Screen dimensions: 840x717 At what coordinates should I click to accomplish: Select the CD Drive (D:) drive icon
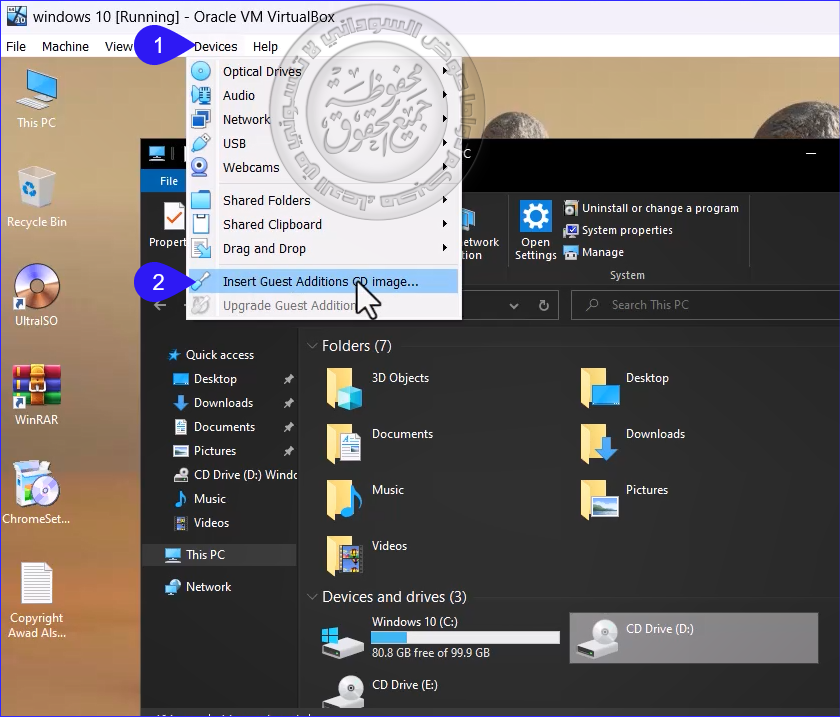pyautogui.click(x=605, y=638)
